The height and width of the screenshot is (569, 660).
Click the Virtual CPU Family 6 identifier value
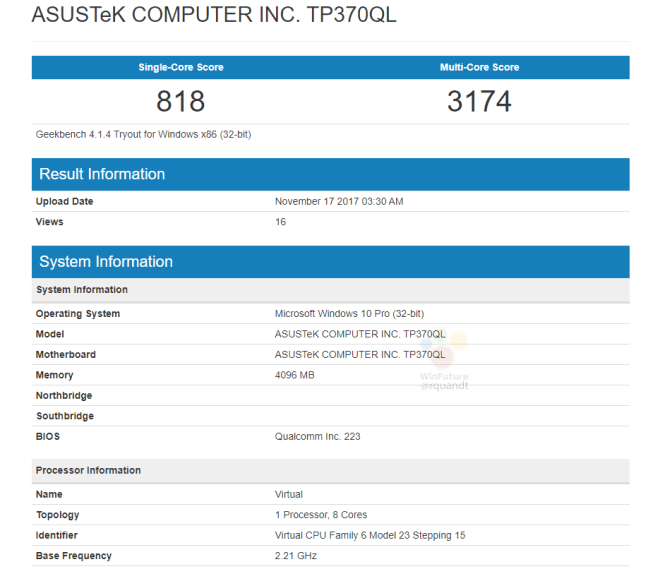click(x=369, y=536)
